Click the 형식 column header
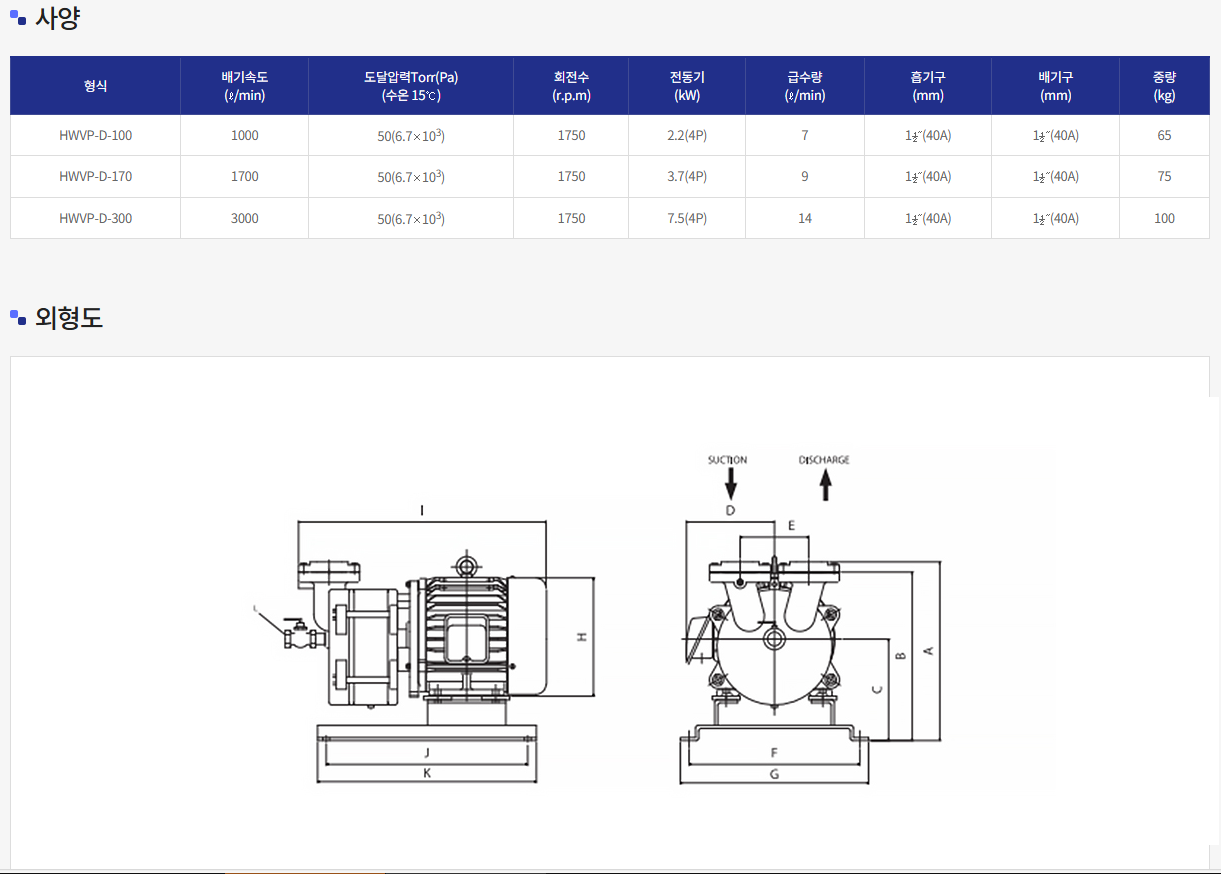 pos(95,86)
